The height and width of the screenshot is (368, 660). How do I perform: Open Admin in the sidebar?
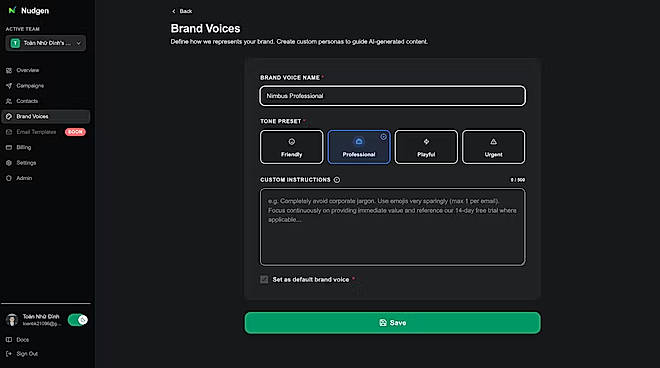46,178
